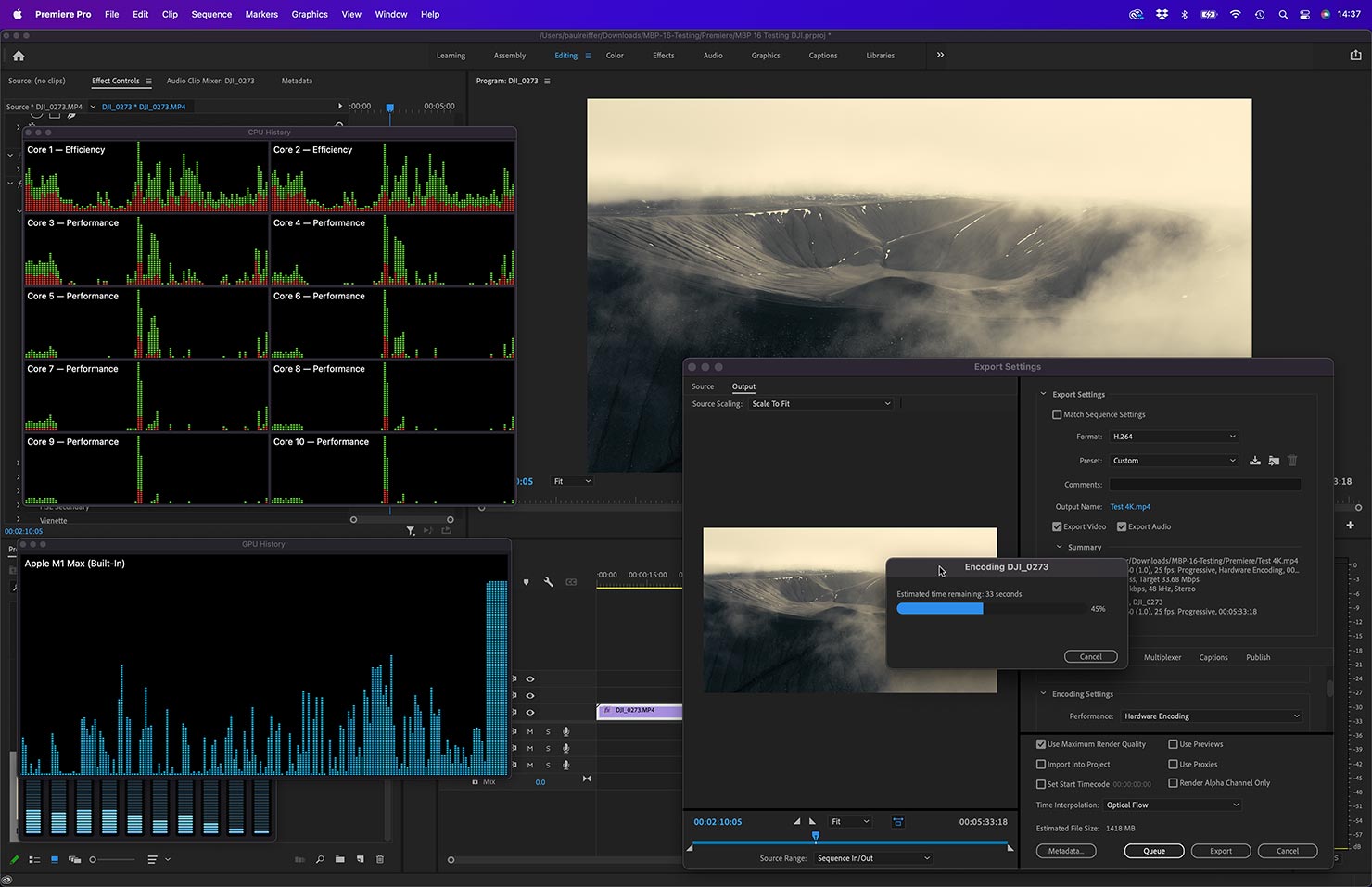
Task: Open the Sequence menu in menu bar
Action: [211, 15]
